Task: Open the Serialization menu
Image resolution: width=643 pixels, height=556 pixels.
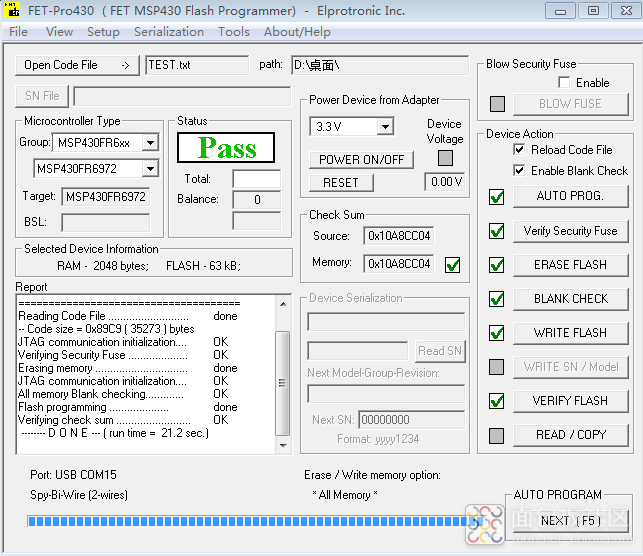Action: point(169,32)
